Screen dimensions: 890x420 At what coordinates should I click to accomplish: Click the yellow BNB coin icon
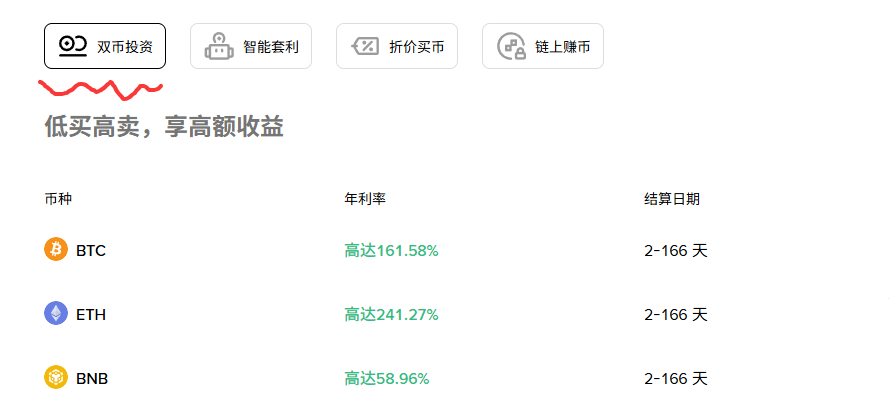click(56, 378)
